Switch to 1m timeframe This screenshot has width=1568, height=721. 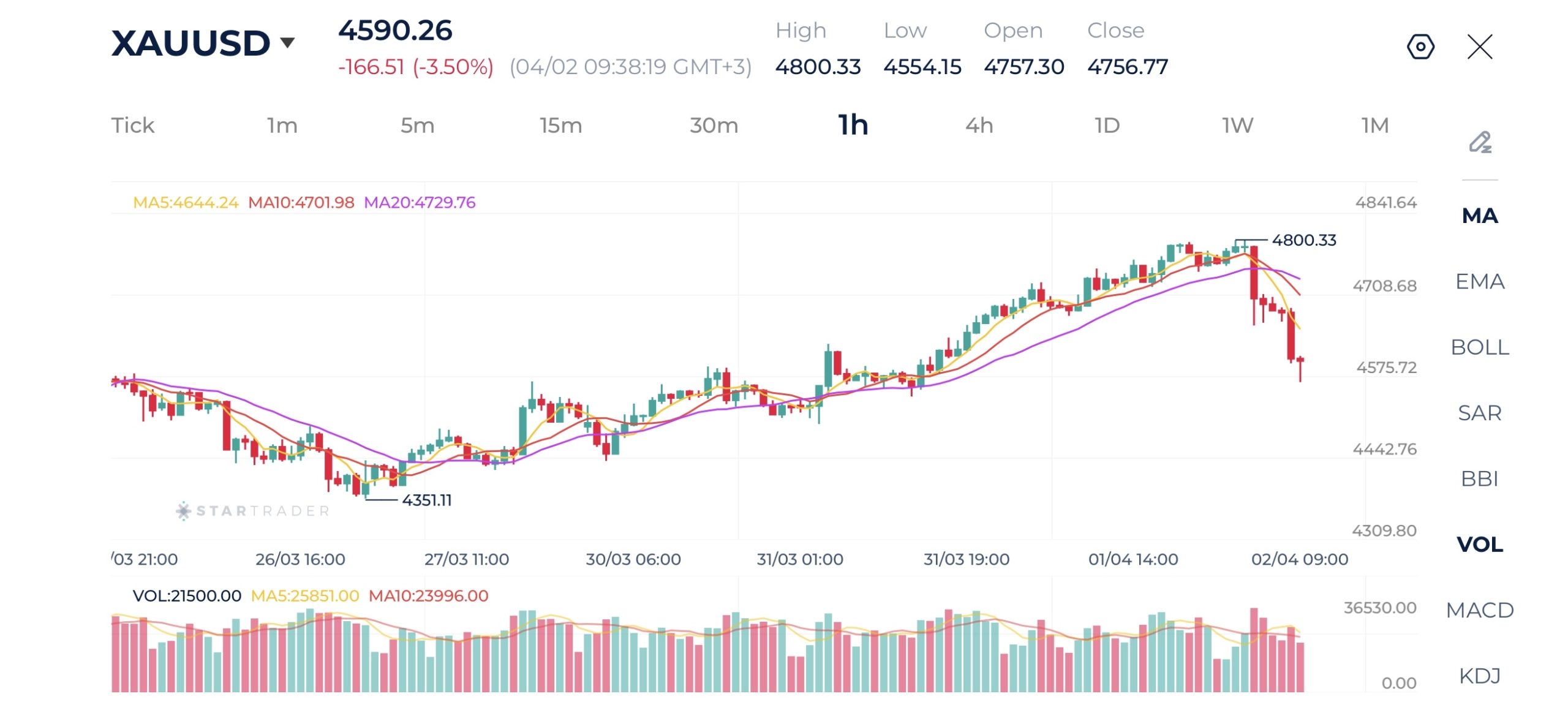(x=282, y=126)
